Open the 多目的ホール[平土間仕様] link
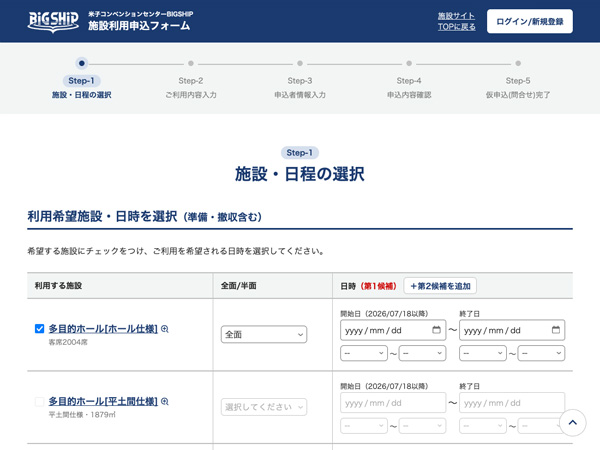 (103, 401)
